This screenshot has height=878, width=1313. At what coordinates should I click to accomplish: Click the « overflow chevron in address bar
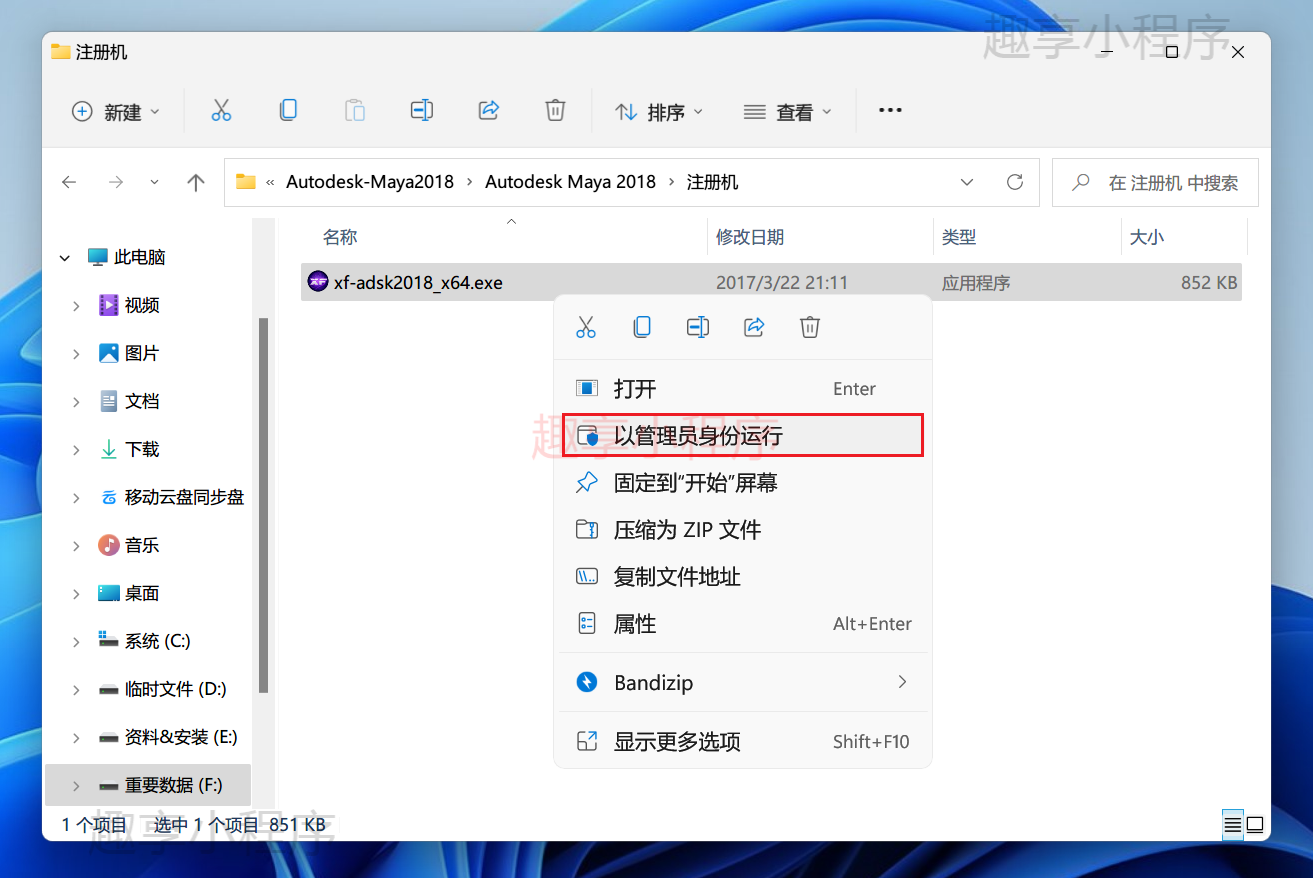(x=270, y=182)
